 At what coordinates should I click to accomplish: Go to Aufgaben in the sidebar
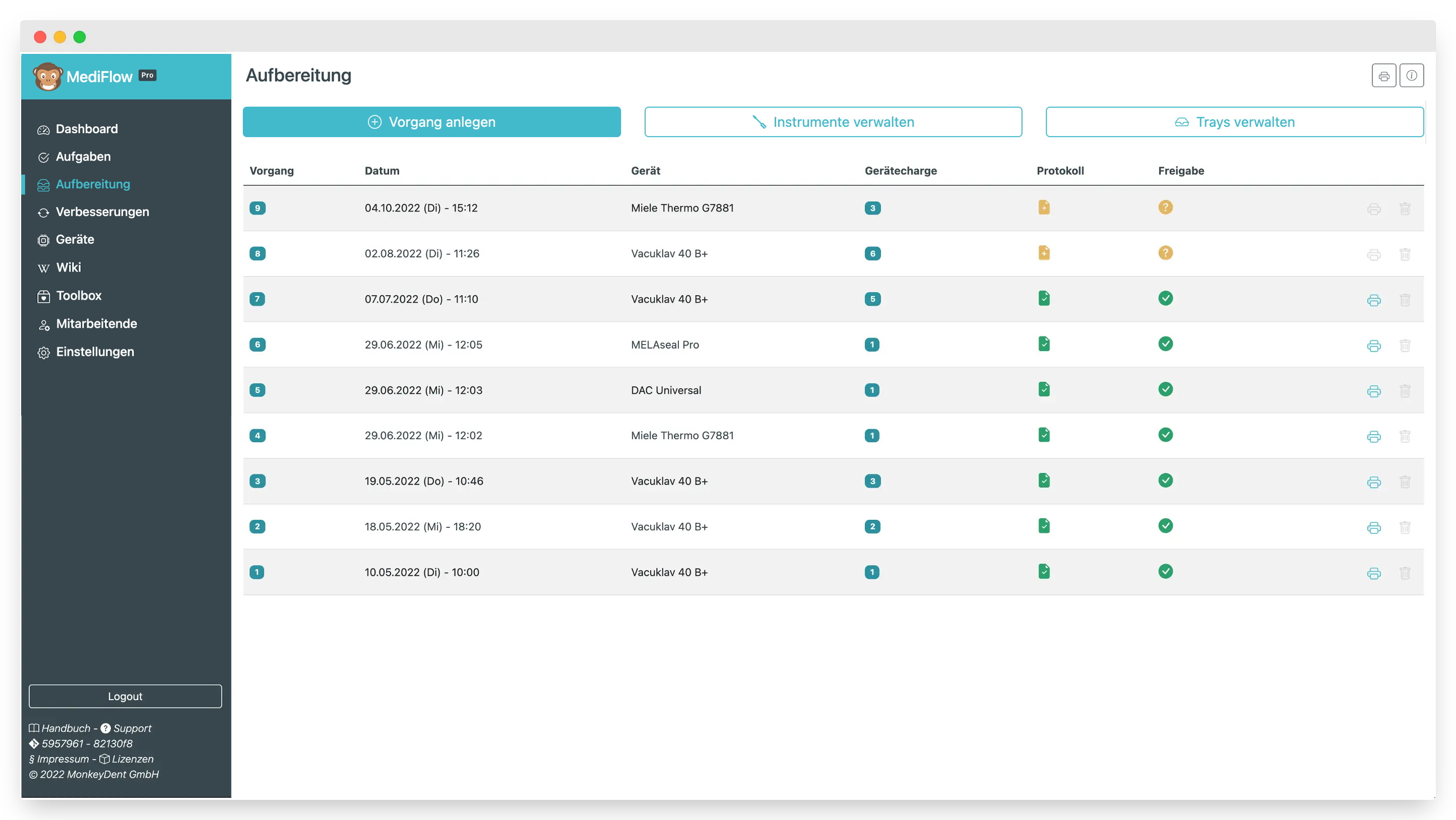74,157
